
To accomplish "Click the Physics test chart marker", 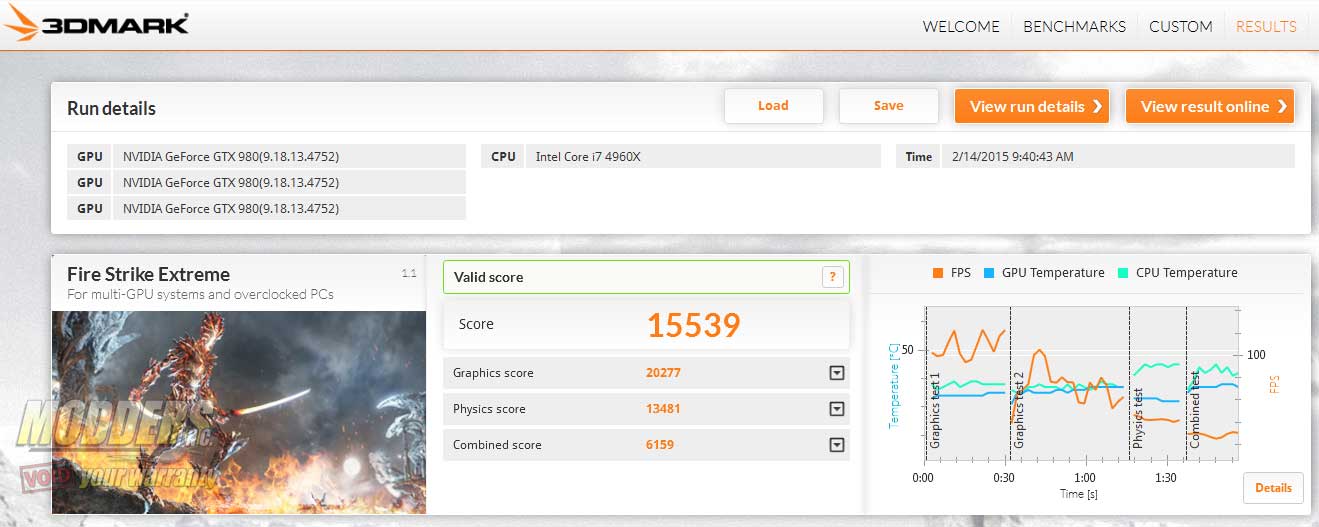I will tap(1138, 417).
